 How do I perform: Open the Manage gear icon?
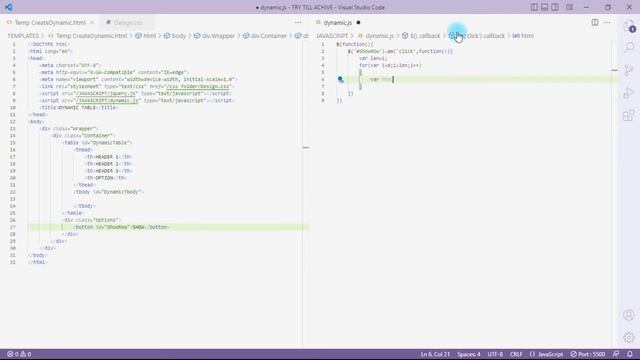tap(629, 337)
